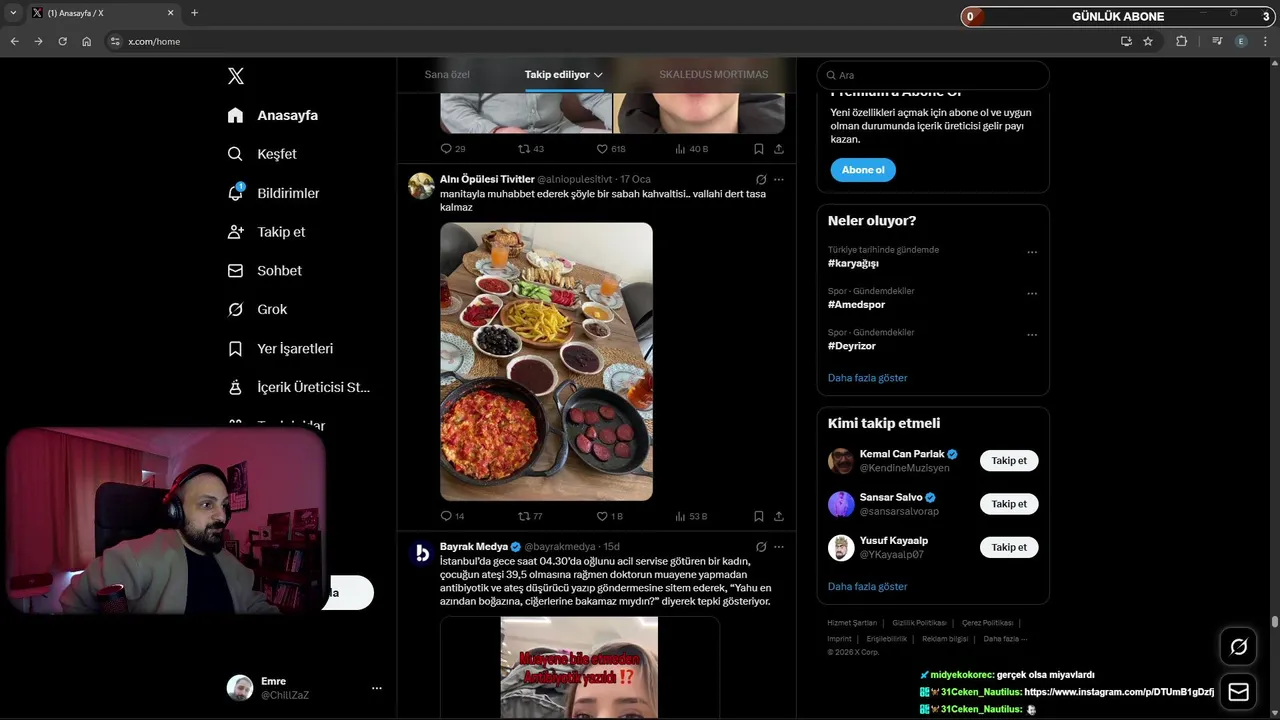Go back in browser
The height and width of the screenshot is (720, 1280).
[x=14, y=41]
